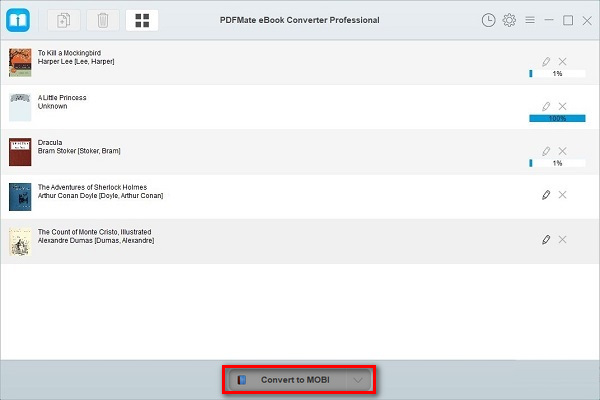Click author text 'Bram Stoker [Stoker, Bram]'

[x=79, y=151]
